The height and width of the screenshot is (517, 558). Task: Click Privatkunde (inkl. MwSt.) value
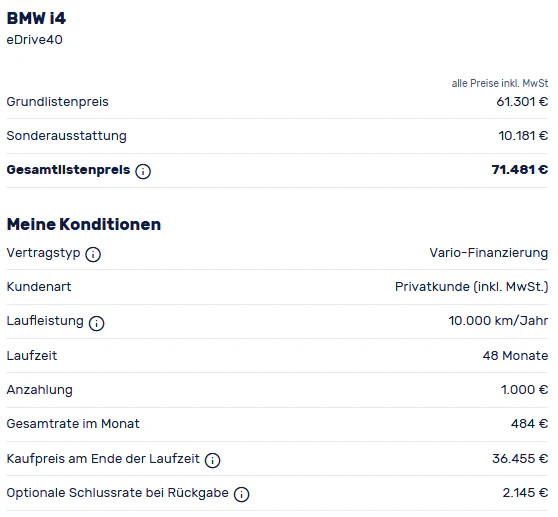tap(472, 287)
